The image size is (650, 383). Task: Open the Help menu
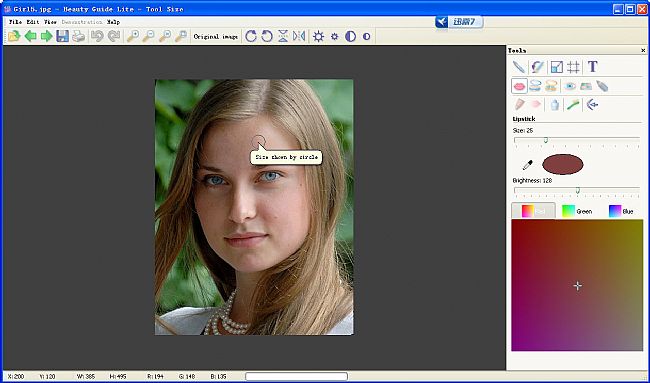click(113, 22)
